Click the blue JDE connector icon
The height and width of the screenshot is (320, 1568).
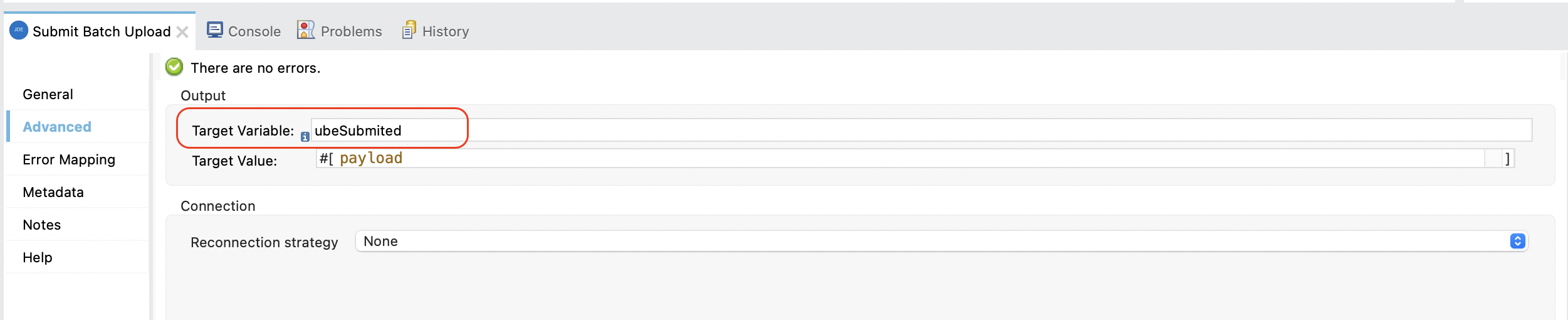[x=19, y=30]
